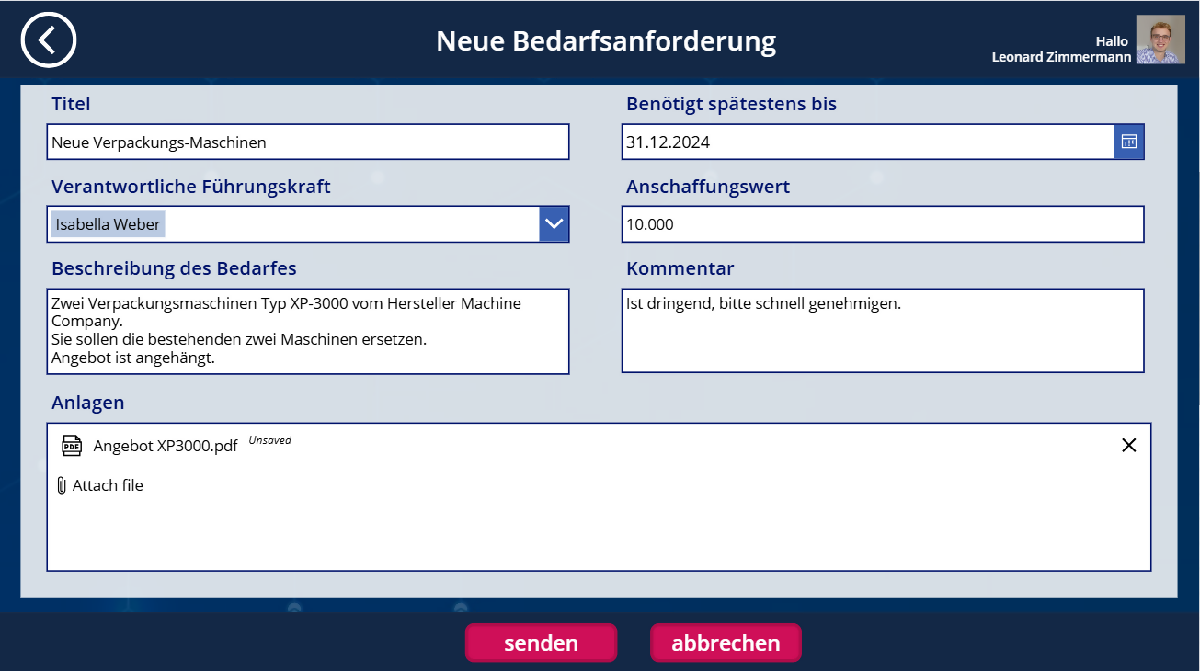Click the PDF icon of the attachment

click(x=71, y=446)
